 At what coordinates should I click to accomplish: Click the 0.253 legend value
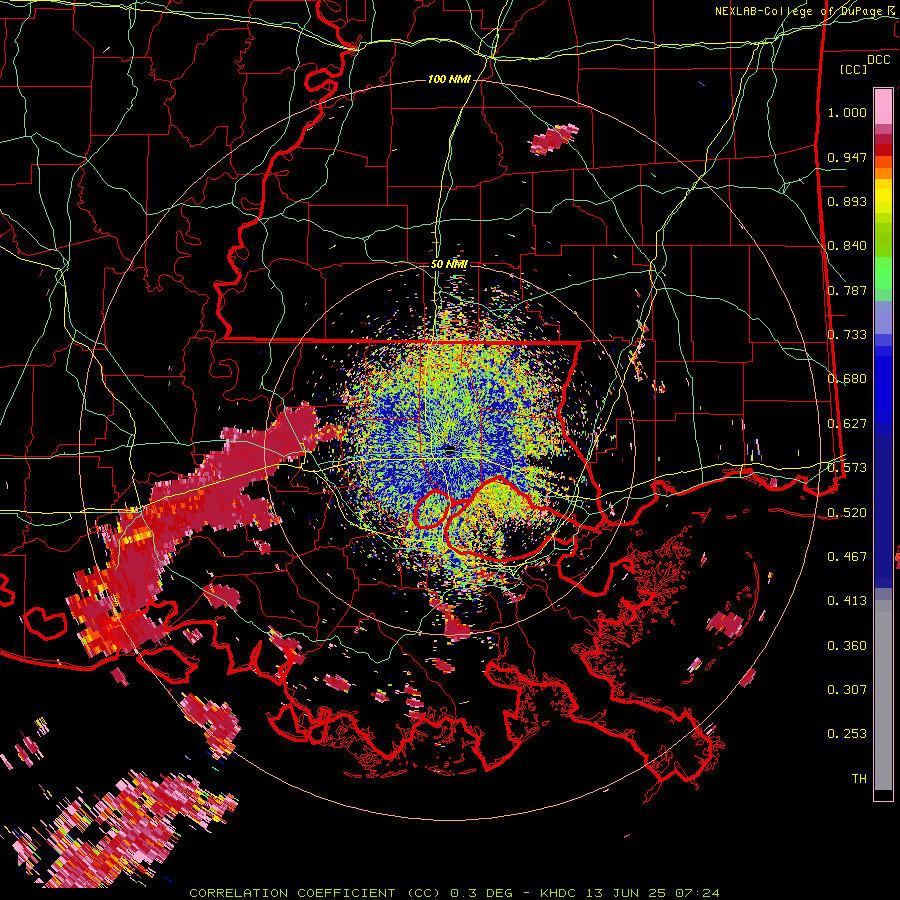(x=847, y=734)
